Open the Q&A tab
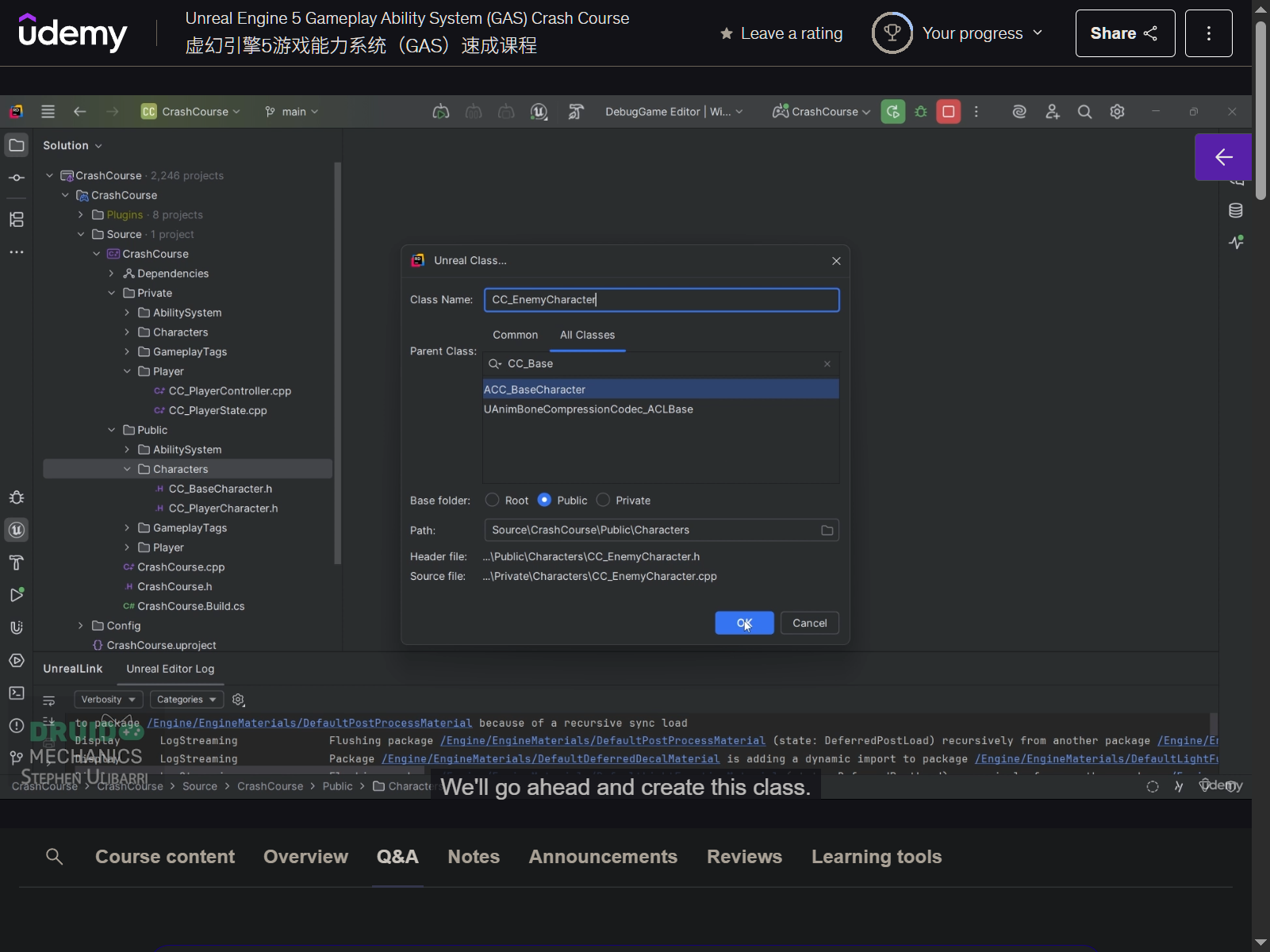This screenshot has height=952, width=1270. (397, 857)
